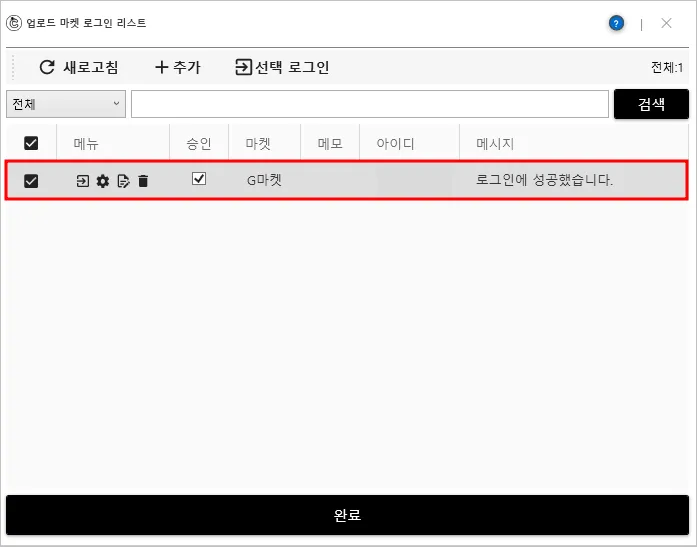This screenshot has width=697, height=547.
Task: Toggle the 승인 checkbox in the G마켓 row
Action: pos(199,179)
